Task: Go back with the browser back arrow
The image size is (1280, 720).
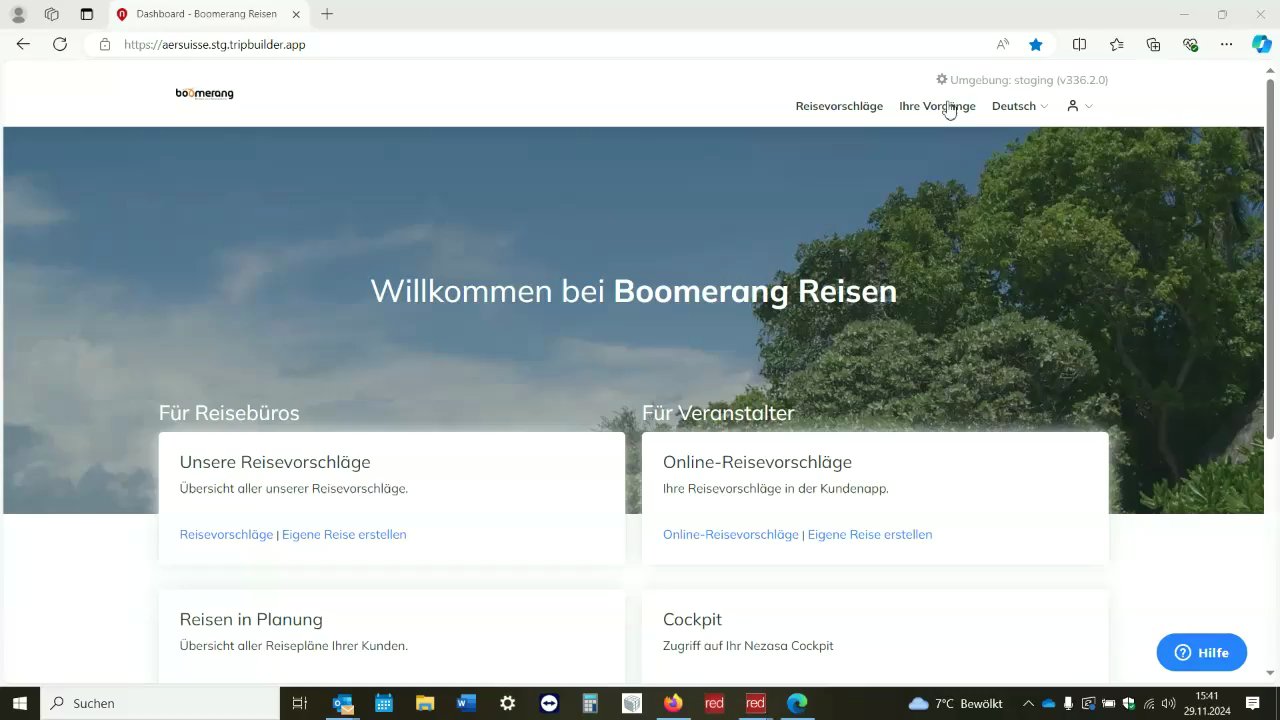Action: (x=23, y=44)
